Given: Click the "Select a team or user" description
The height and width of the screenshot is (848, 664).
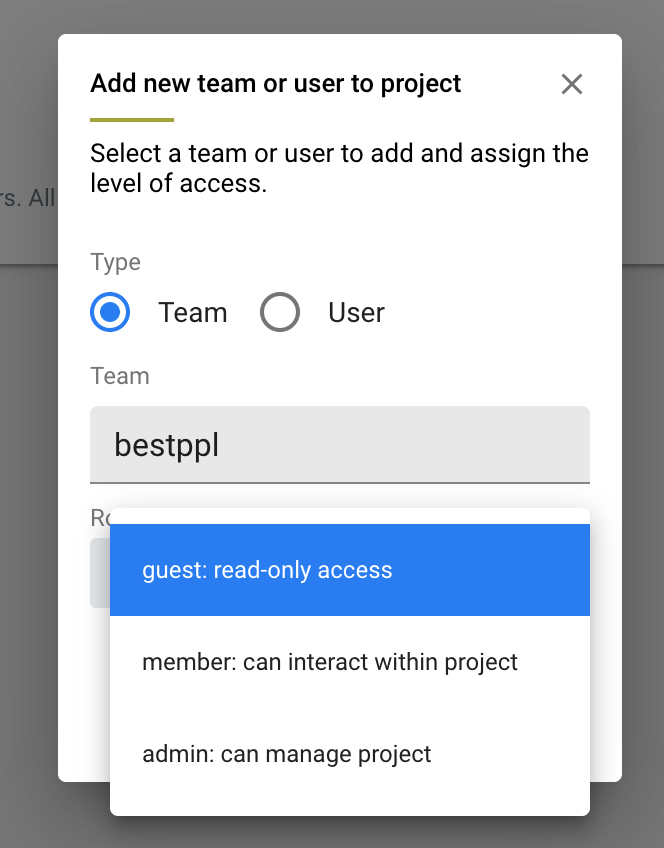Looking at the screenshot, I should [x=339, y=169].
